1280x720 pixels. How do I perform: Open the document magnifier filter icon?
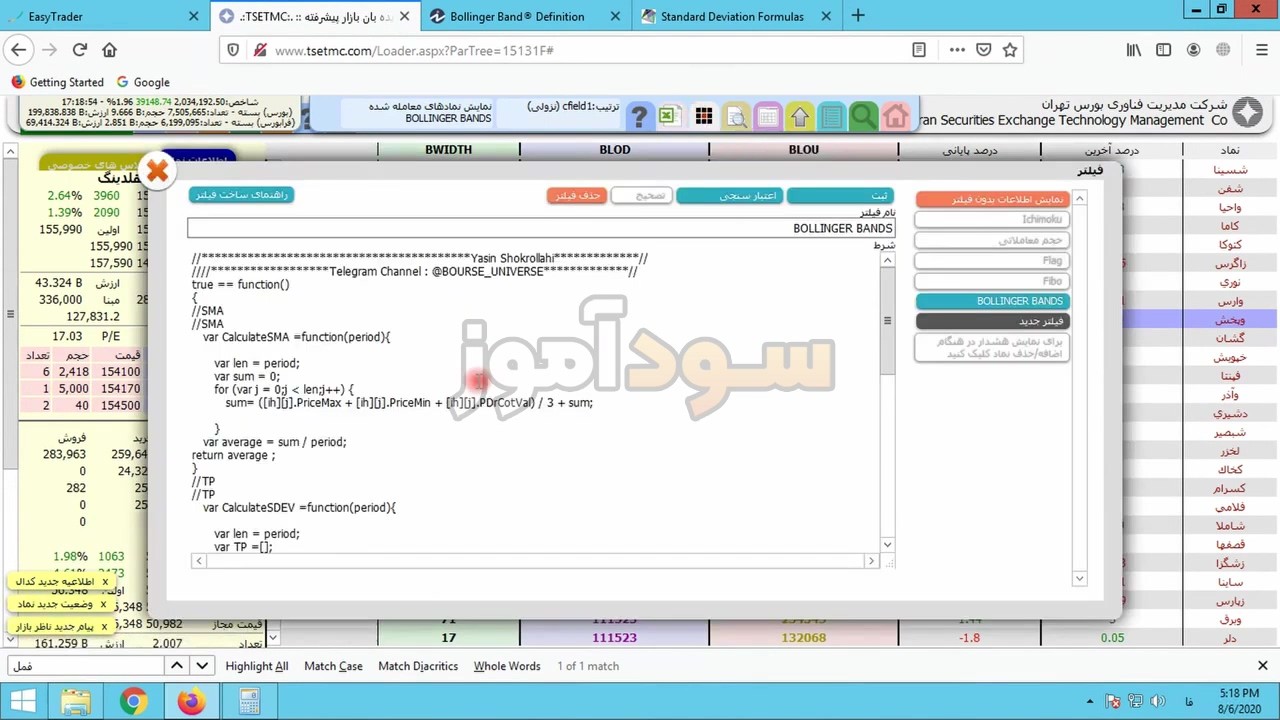pyautogui.click(x=736, y=117)
